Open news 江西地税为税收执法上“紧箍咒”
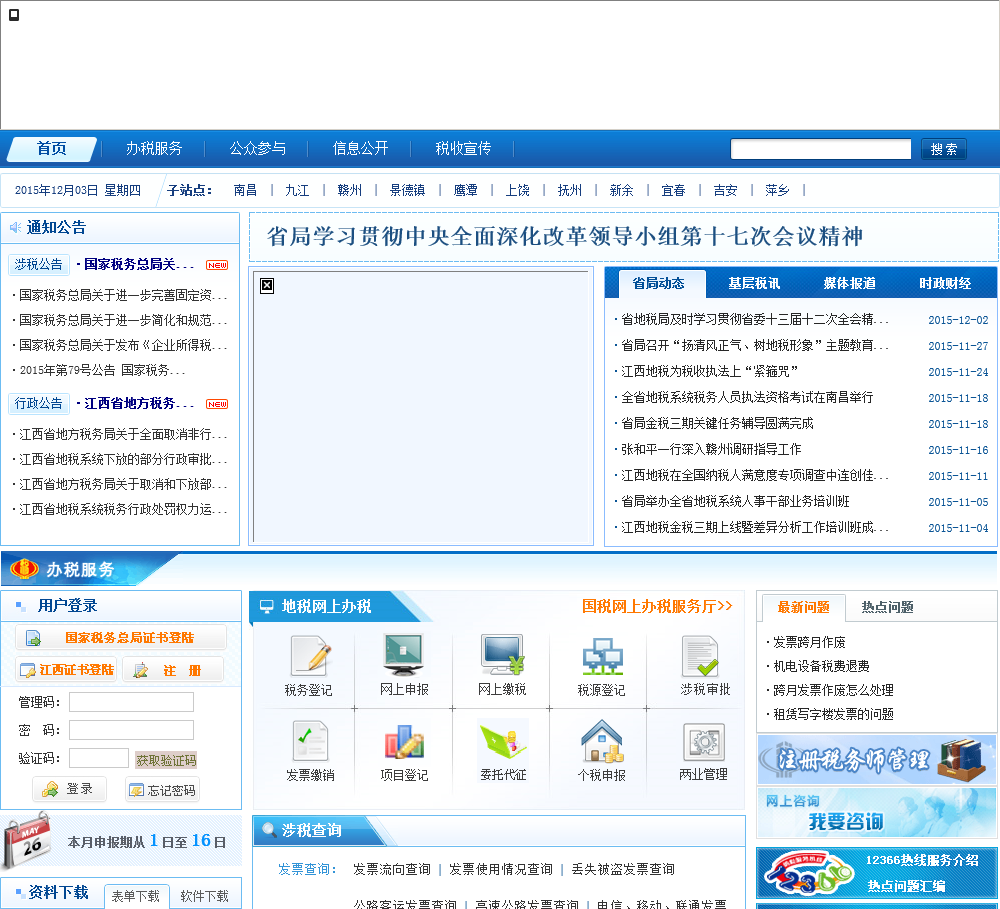1000x909 pixels. (709, 371)
